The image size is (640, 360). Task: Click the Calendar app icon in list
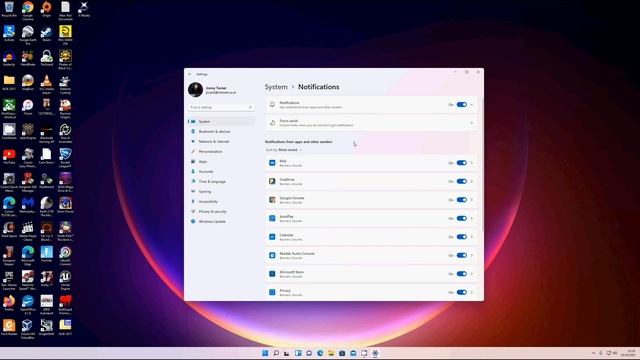[272, 237]
